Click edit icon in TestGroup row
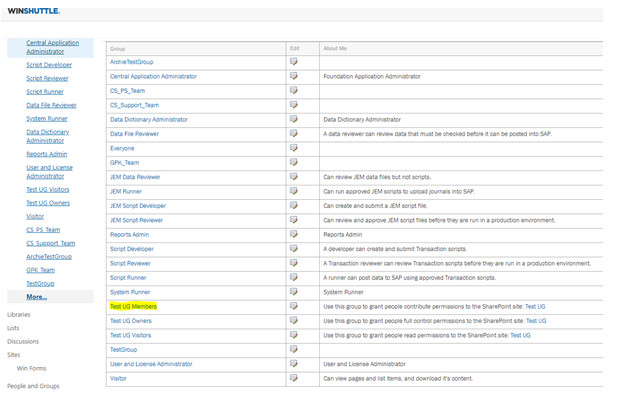Viewport: 618px width, 406px height. 294,349
